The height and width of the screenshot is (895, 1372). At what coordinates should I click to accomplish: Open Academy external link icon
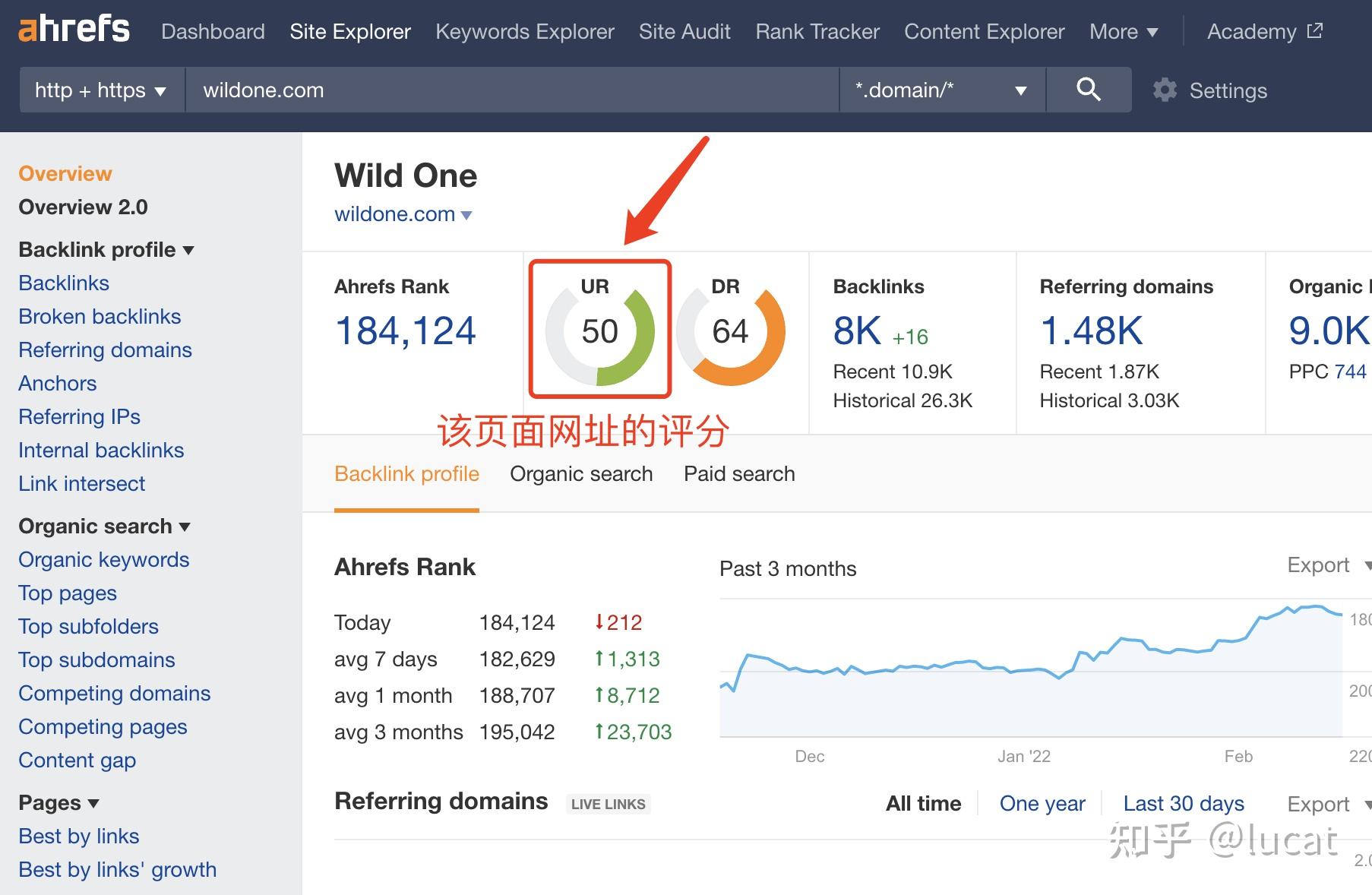tap(1315, 31)
